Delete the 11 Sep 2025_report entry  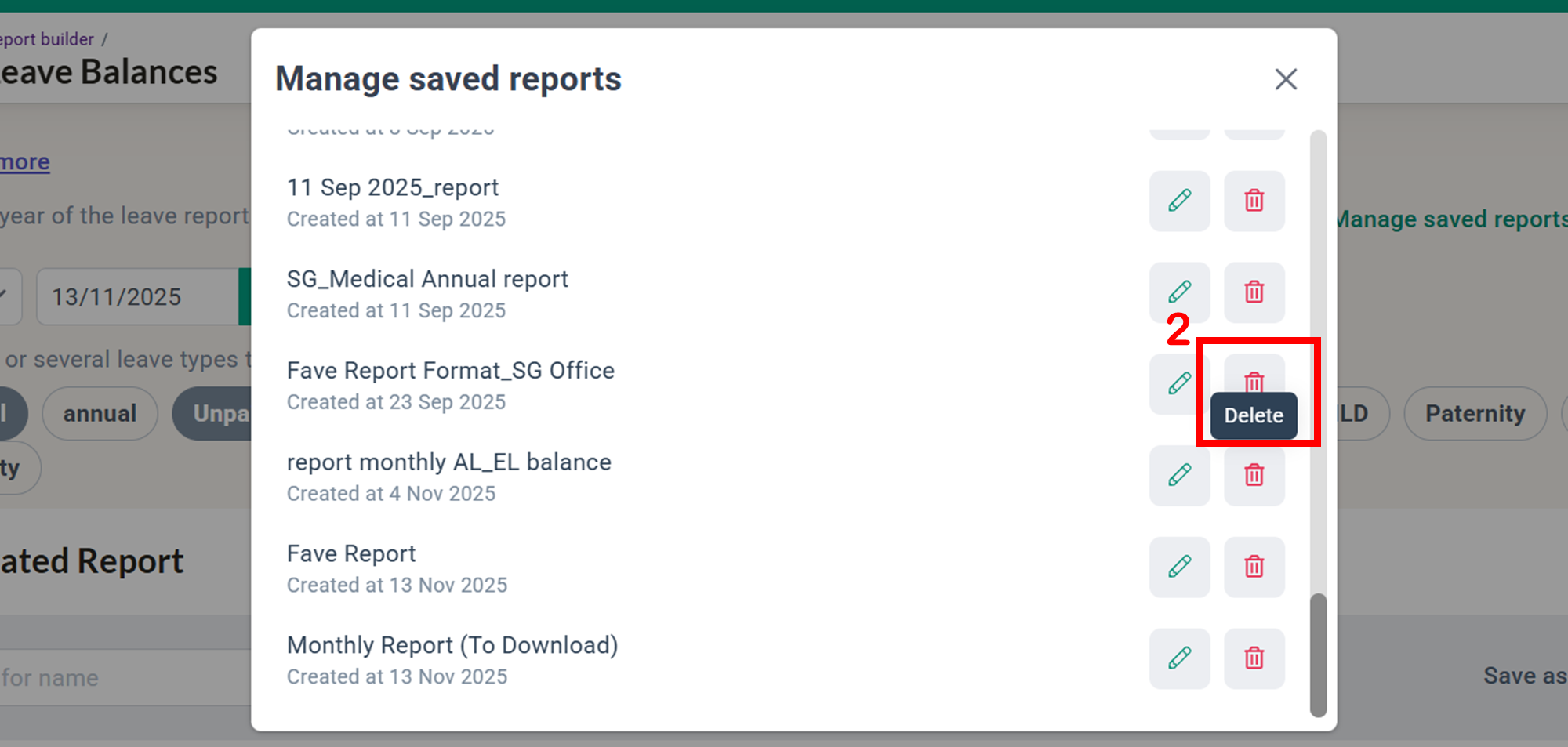(1254, 201)
